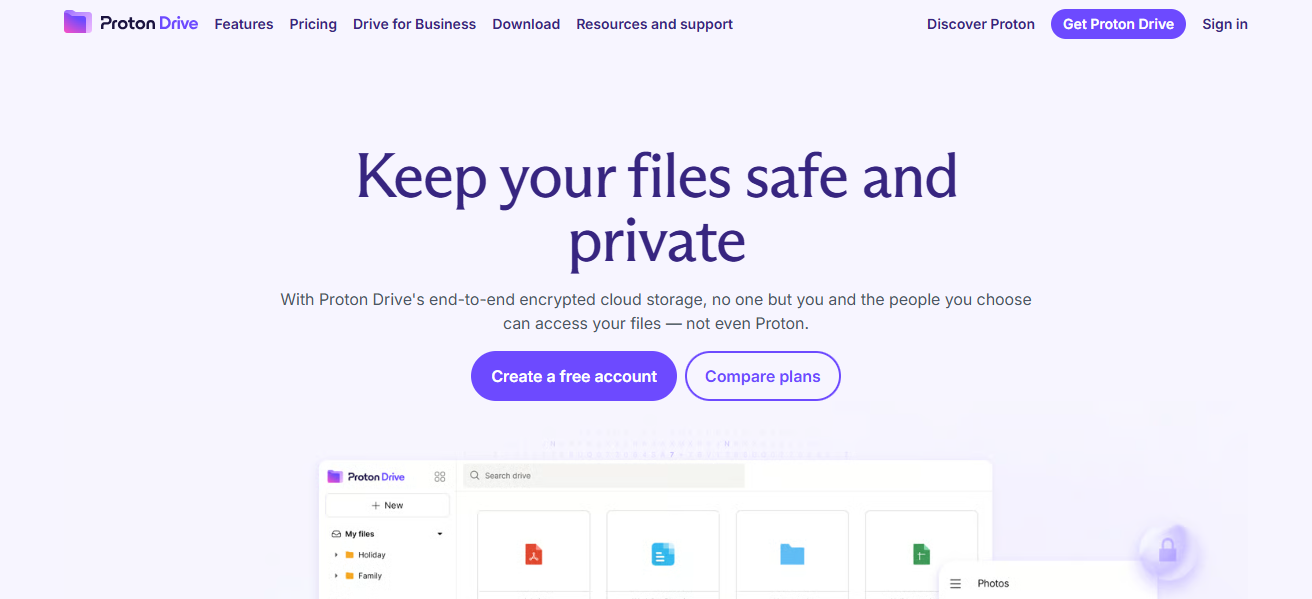Click the Search drive field
The height and width of the screenshot is (599, 1312).
pyautogui.click(x=604, y=476)
